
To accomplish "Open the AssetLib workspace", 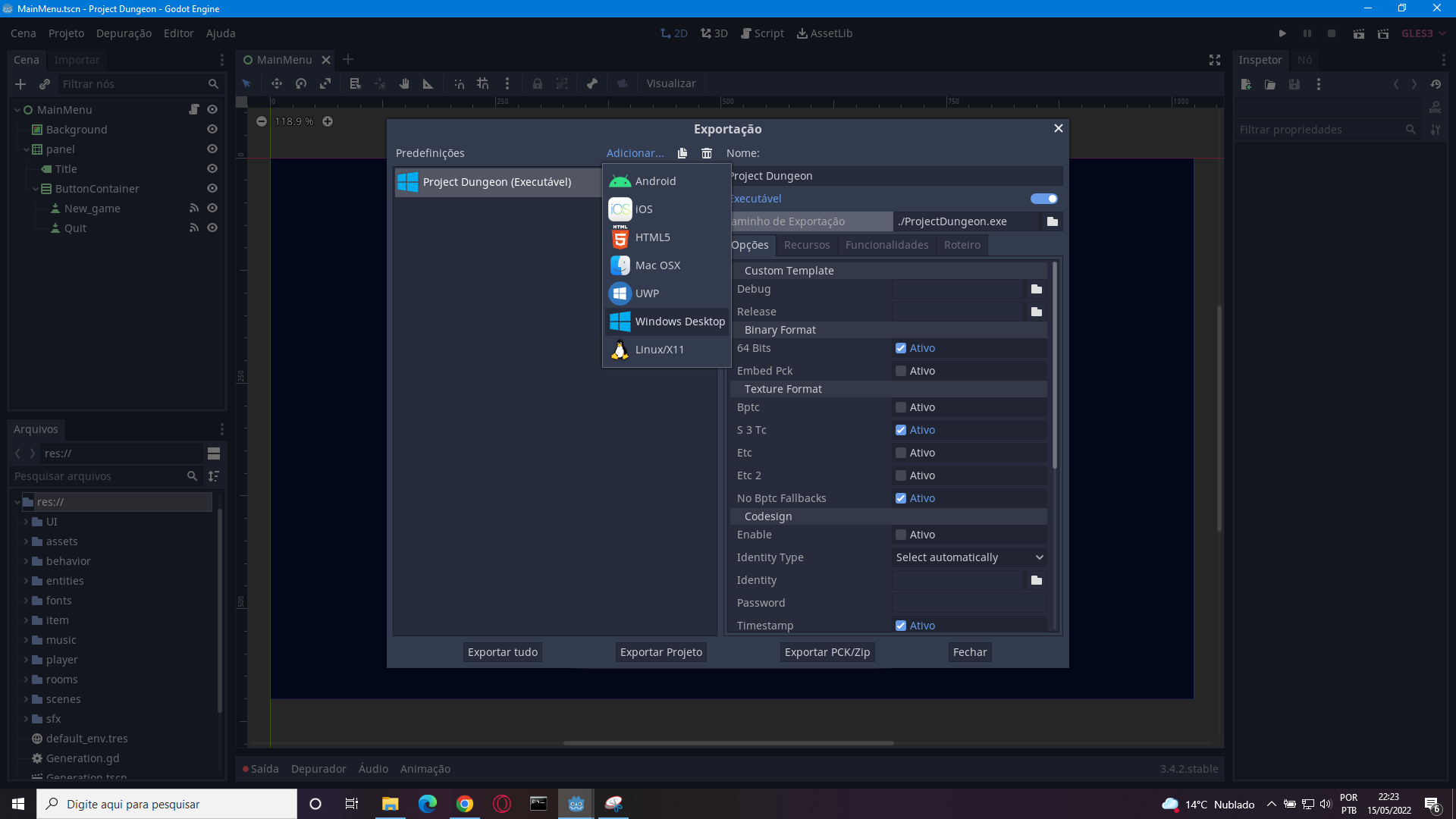I will tap(824, 33).
